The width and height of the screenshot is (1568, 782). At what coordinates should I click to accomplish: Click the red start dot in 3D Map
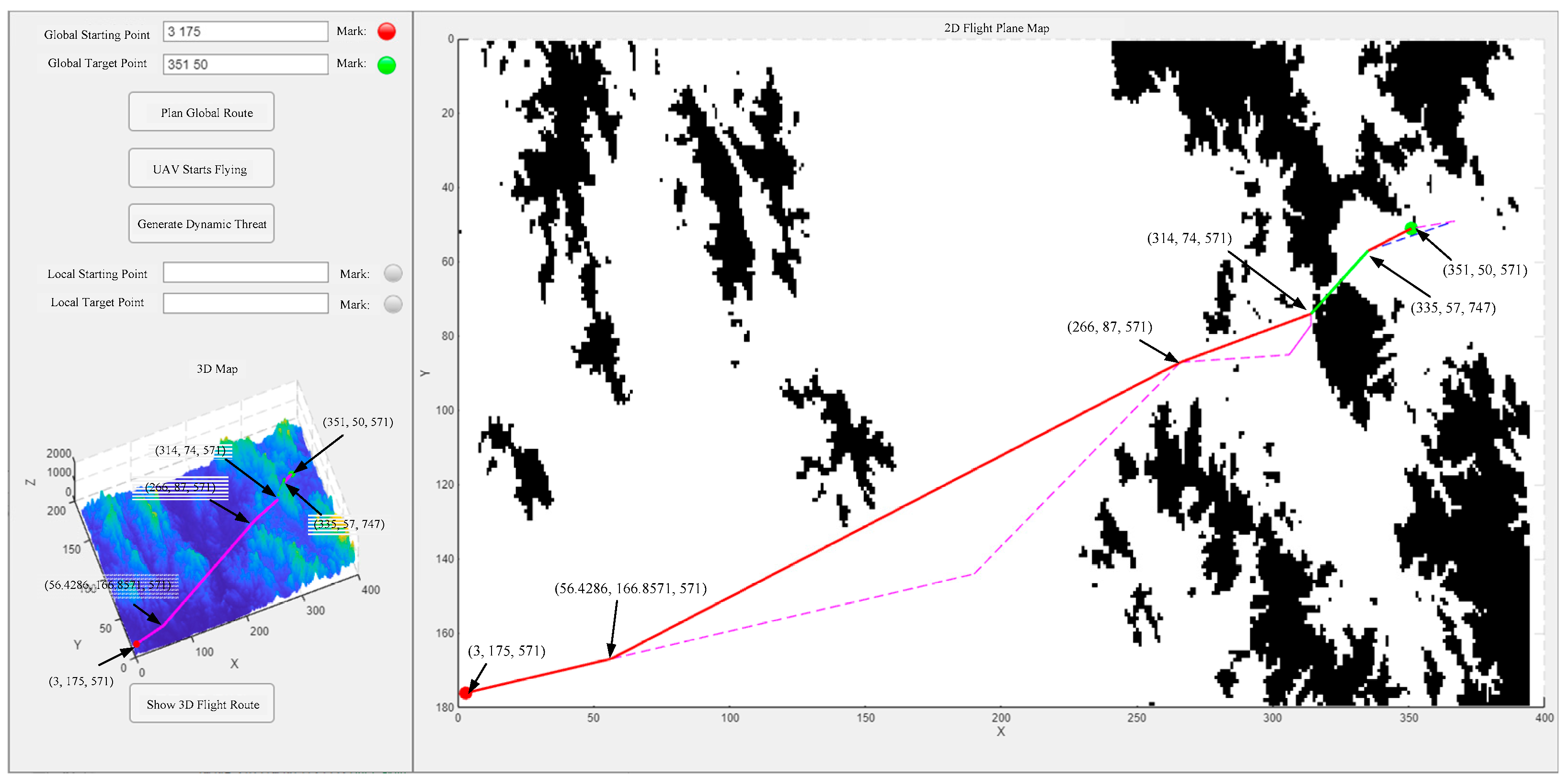click(137, 644)
